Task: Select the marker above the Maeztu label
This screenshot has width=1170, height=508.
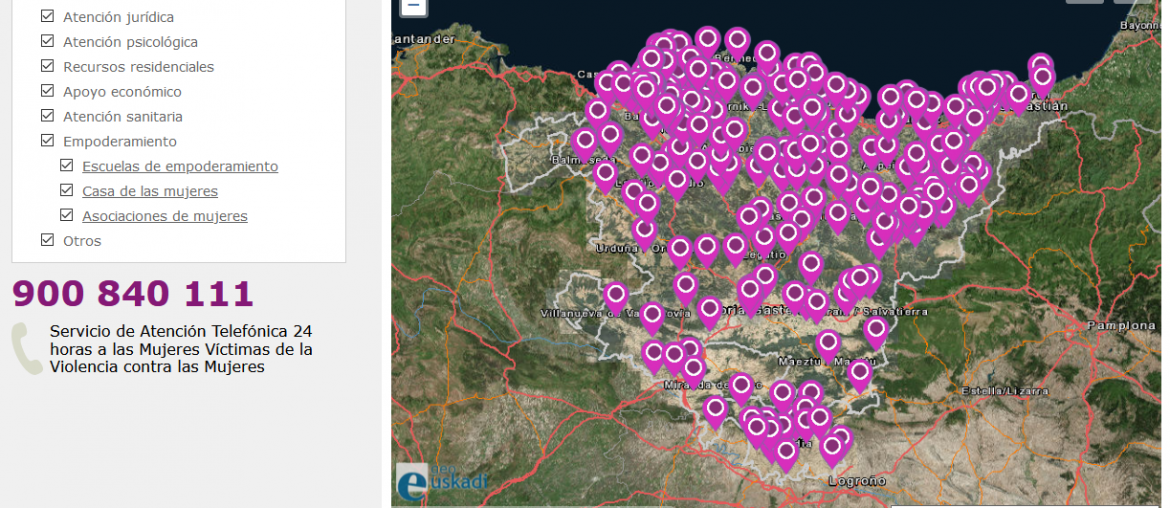Action: coord(828,345)
